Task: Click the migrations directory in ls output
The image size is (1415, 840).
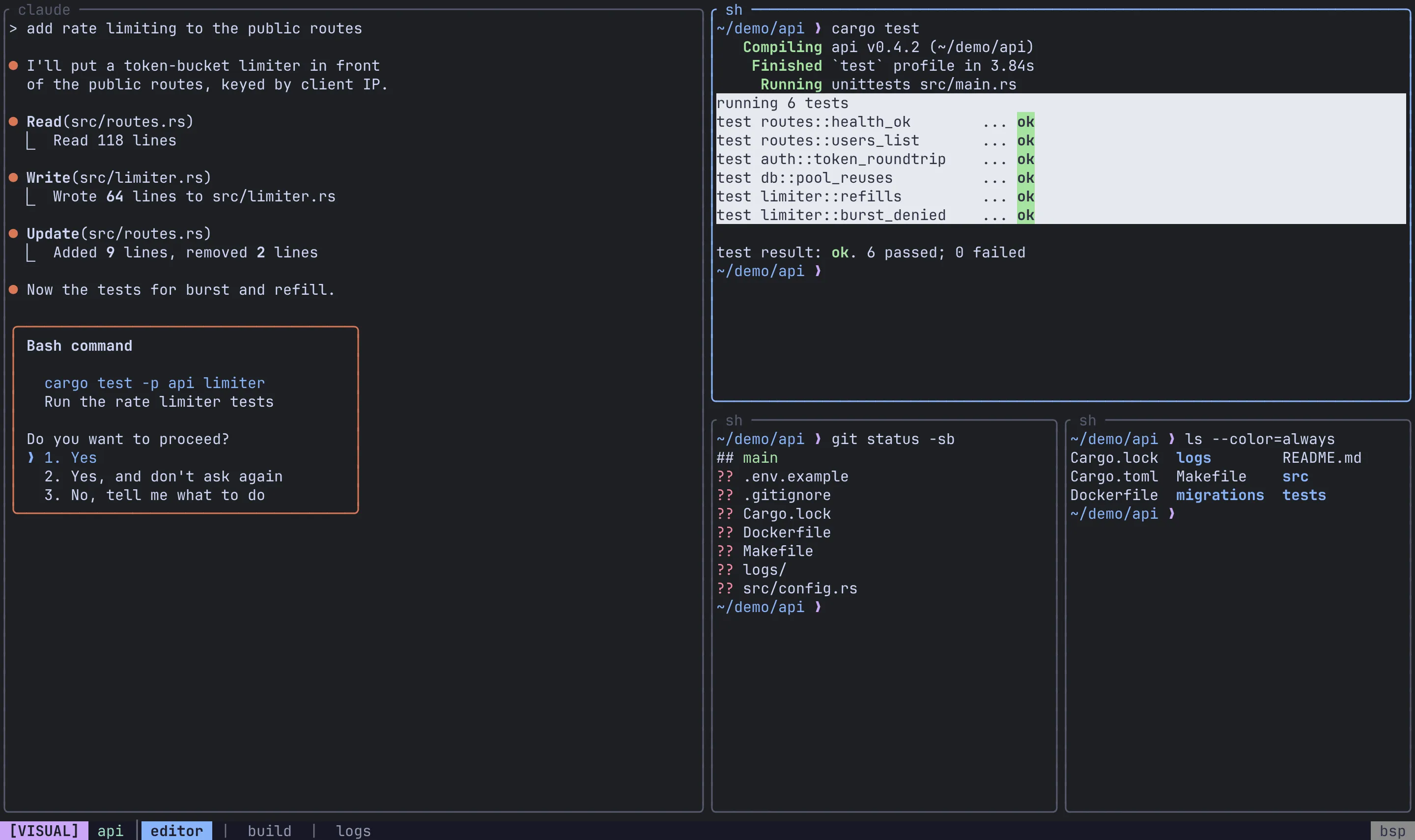Action: point(1220,495)
